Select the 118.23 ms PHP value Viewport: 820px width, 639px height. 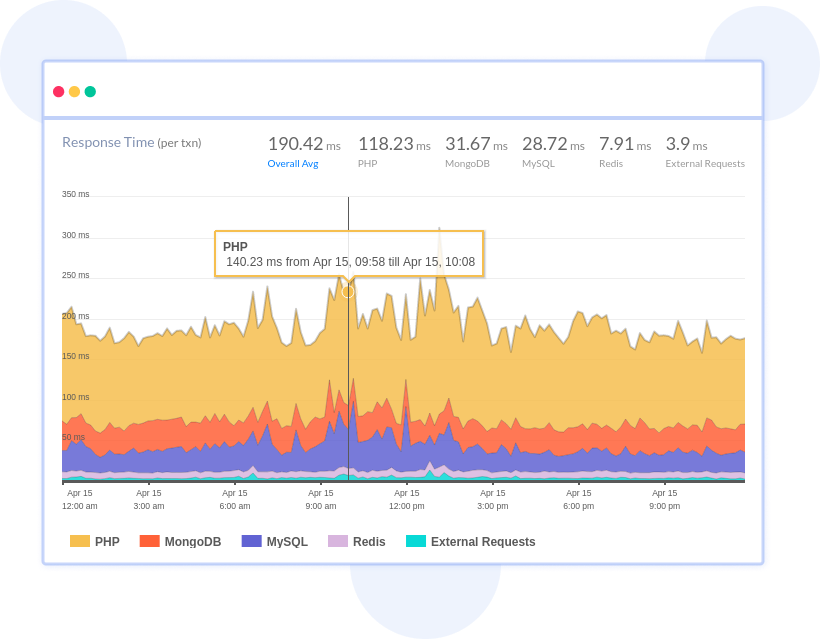[x=394, y=144]
